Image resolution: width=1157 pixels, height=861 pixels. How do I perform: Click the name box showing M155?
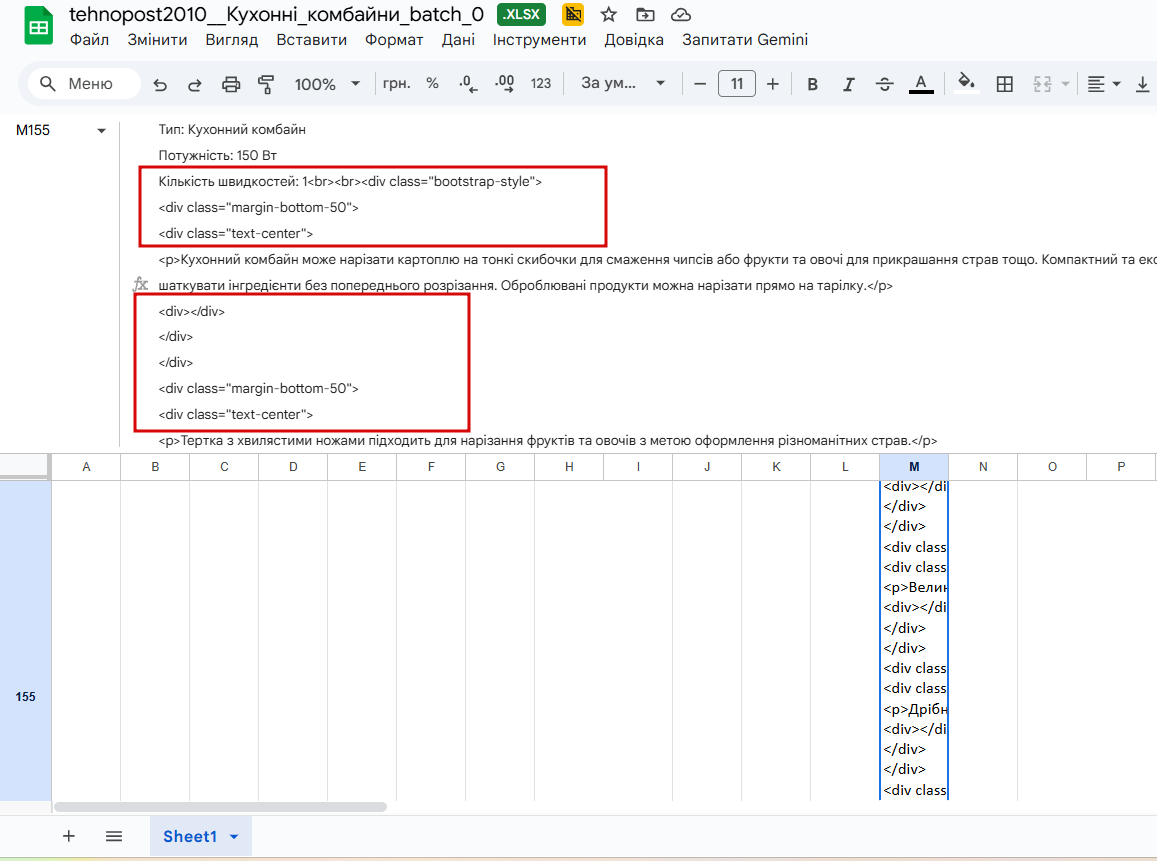click(x=33, y=130)
